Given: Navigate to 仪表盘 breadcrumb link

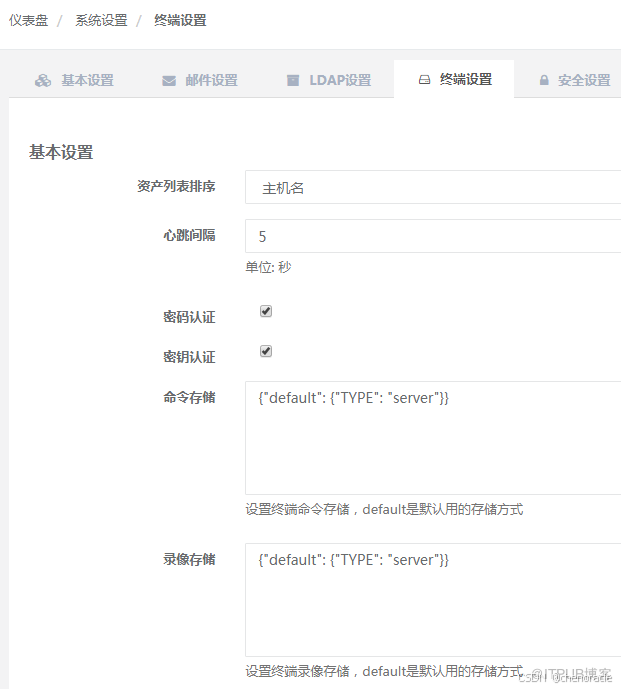Looking at the screenshot, I should (29, 20).
